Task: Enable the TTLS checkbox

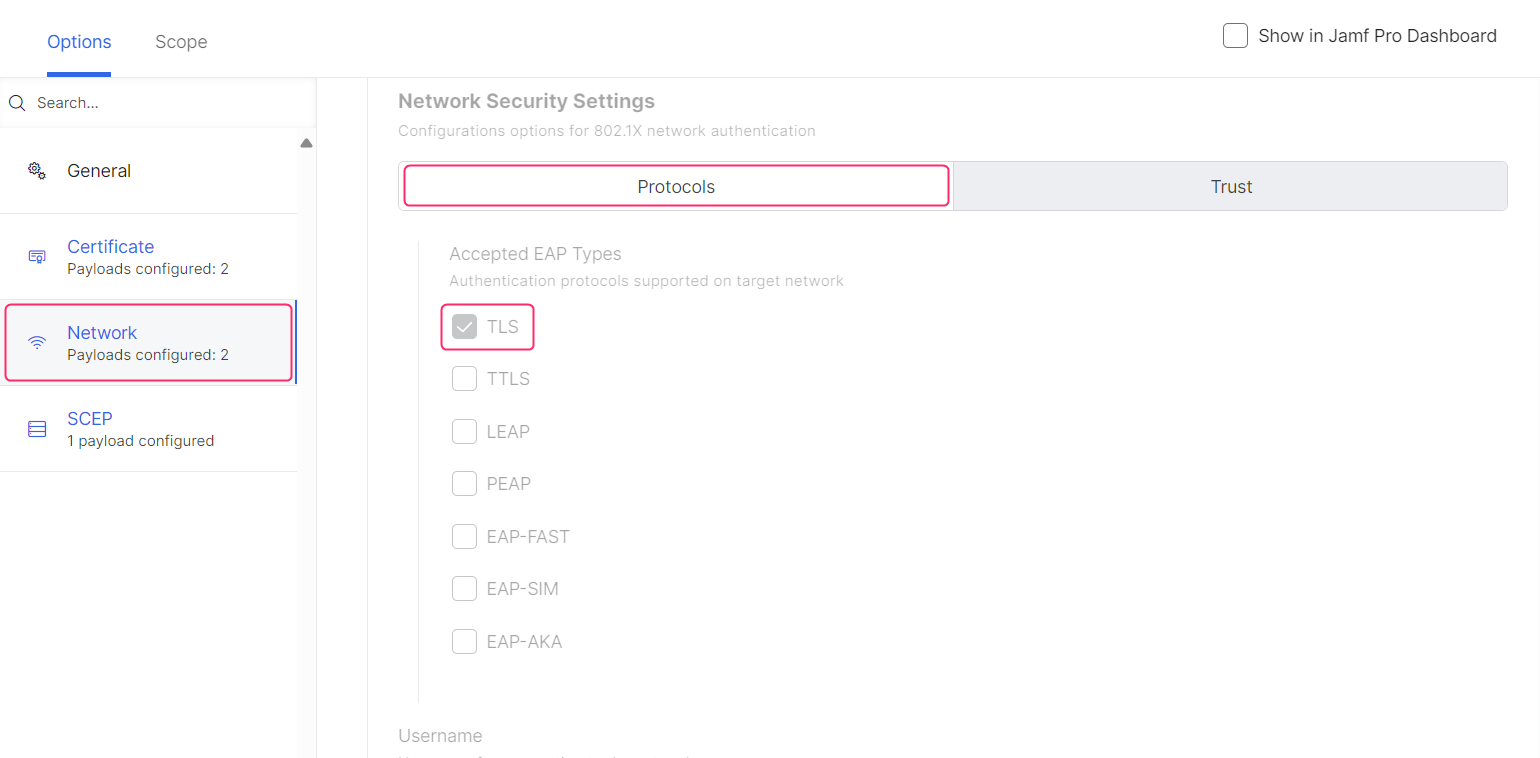Action: pos(464,379)
